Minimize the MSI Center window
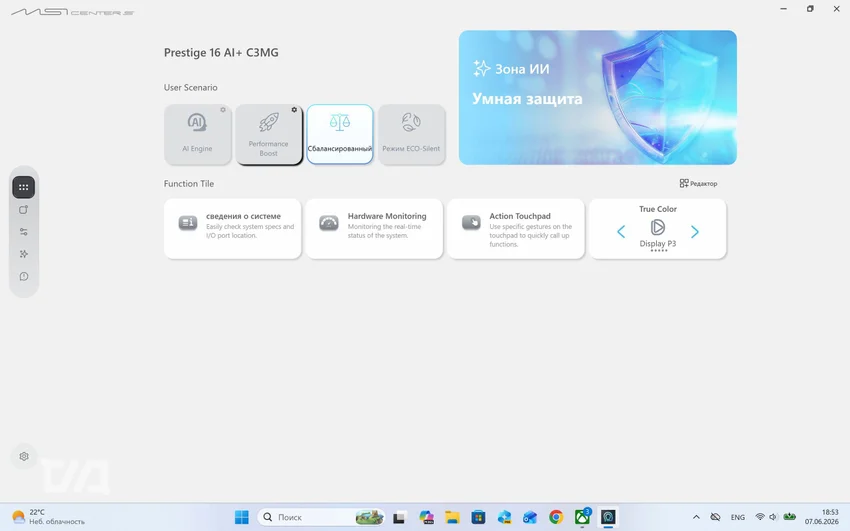 tap(783, 9)
